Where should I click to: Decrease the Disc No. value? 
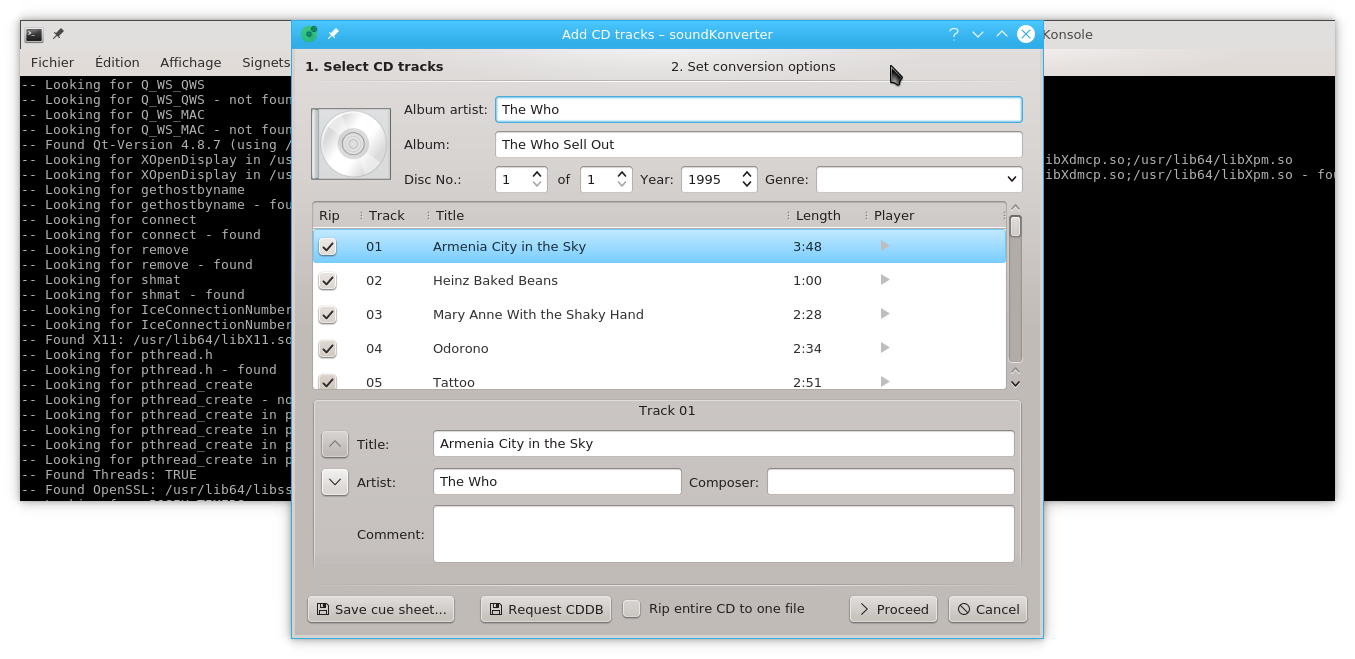537,185
